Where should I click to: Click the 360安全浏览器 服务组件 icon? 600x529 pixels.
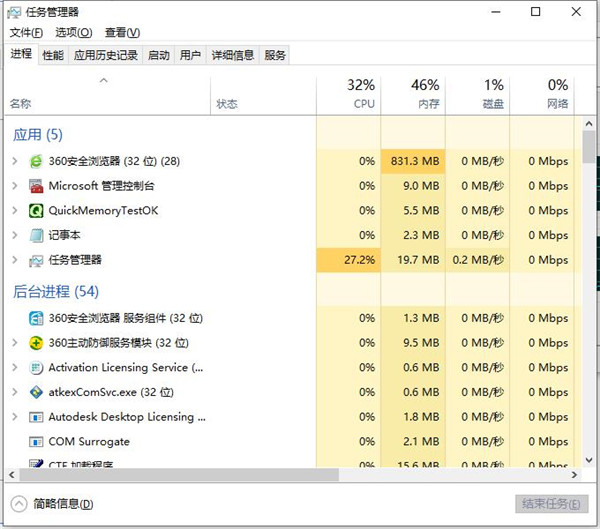[36, 318]
